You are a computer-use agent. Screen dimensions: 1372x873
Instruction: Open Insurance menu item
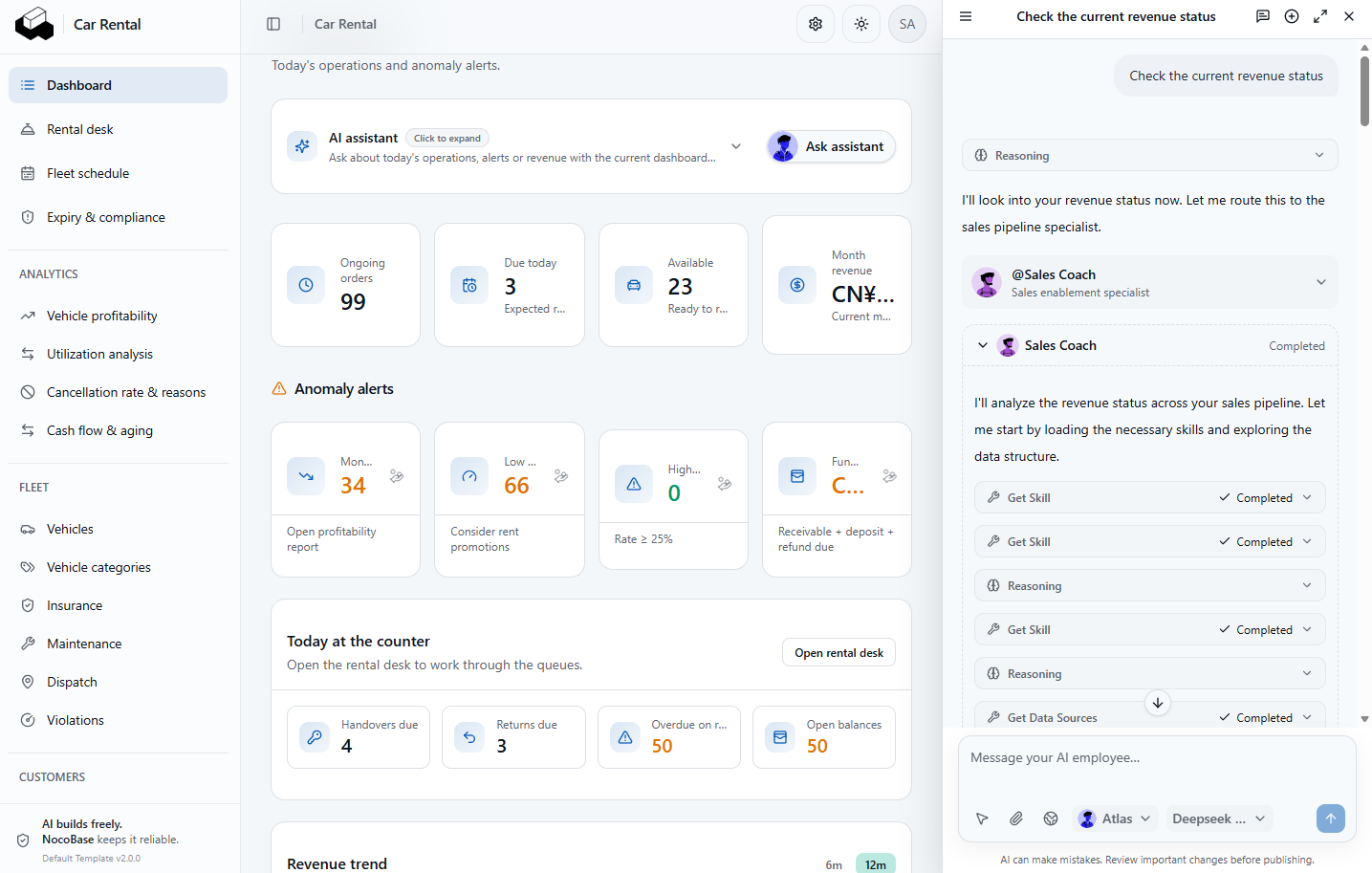119,605
